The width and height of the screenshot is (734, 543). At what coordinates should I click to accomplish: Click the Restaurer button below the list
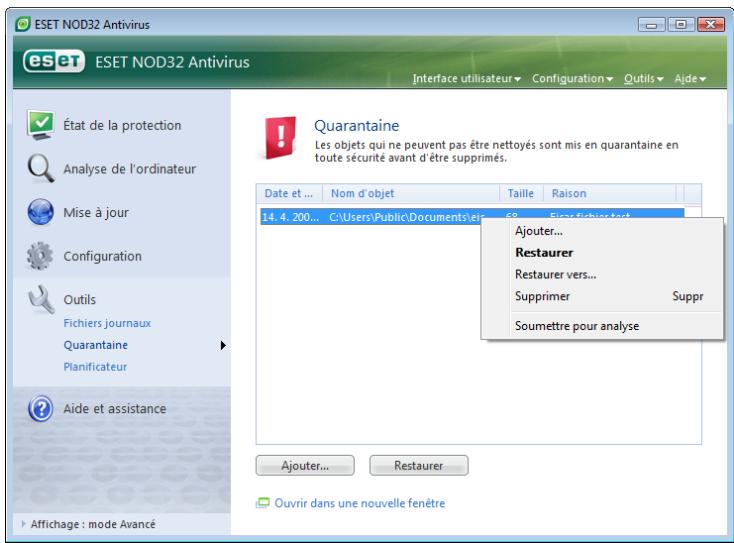coord(418,466)
